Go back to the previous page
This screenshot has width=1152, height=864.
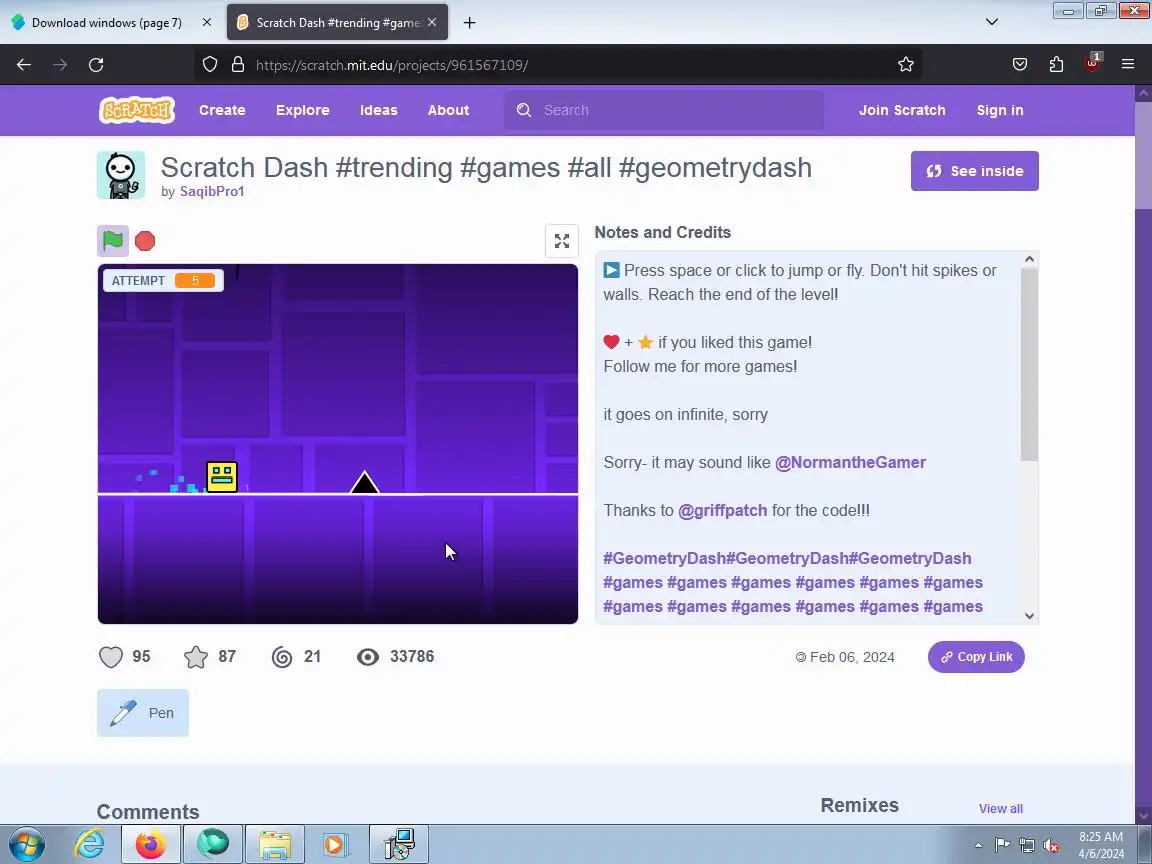(24, 65)
